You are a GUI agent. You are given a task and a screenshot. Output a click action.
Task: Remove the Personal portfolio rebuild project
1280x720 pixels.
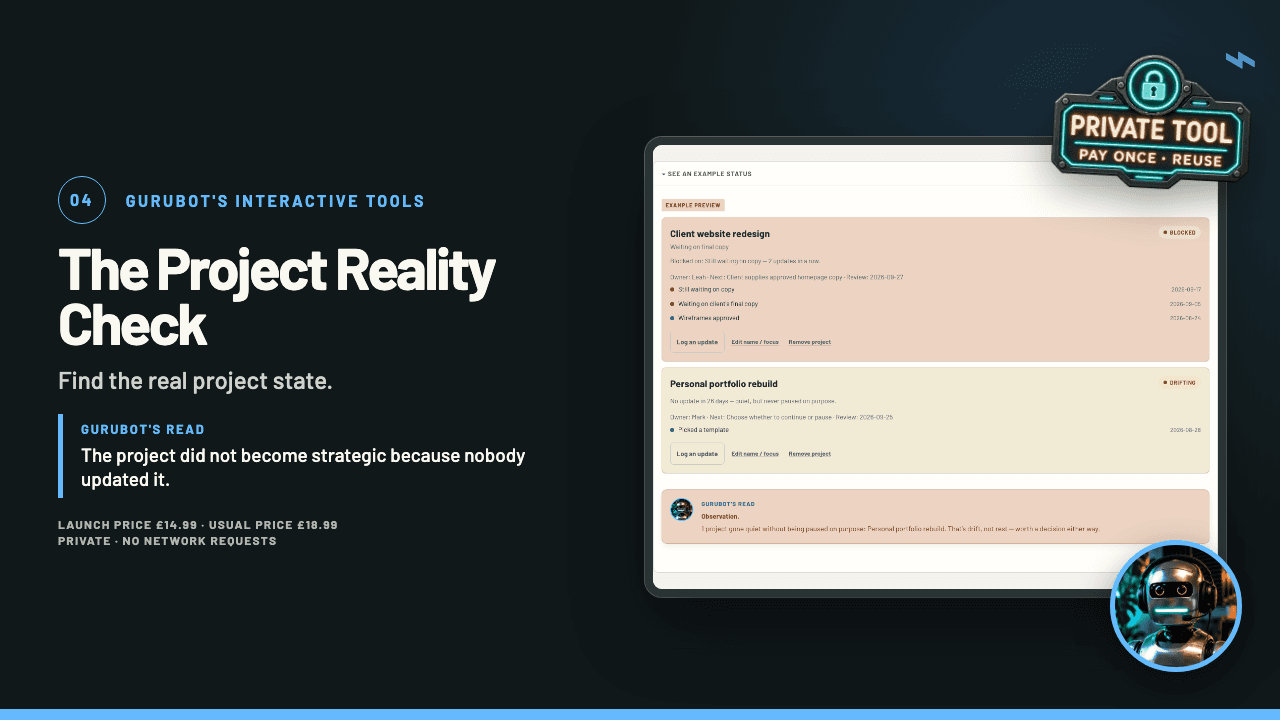tap(809, 454)
